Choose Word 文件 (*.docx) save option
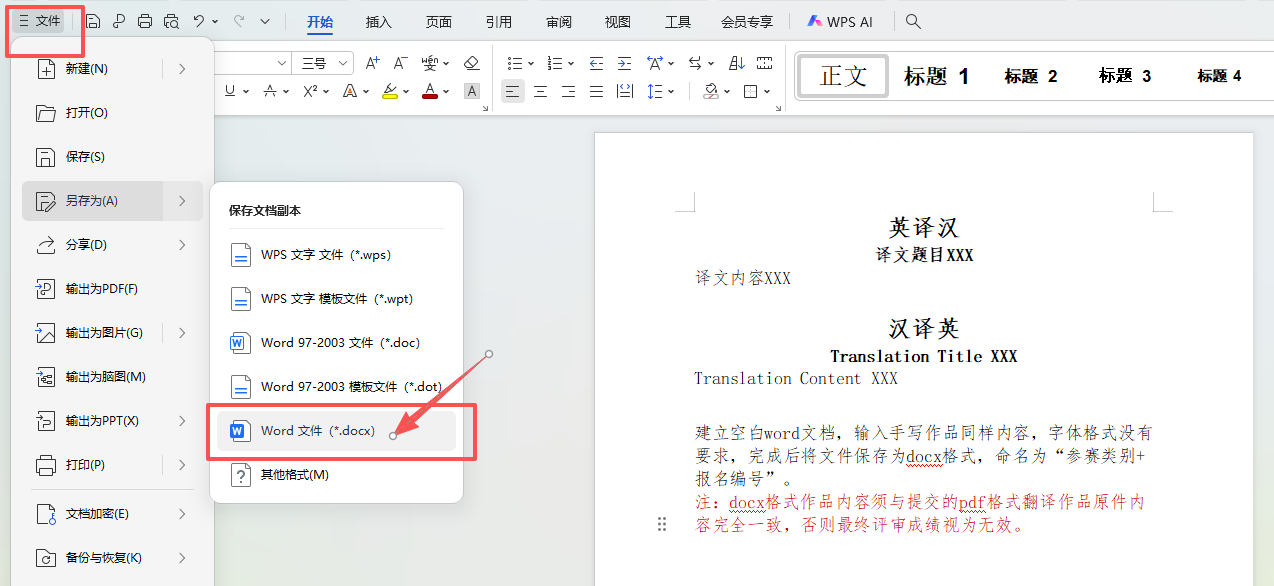This screenshot has height=586, width=1274. pos(318,431)
